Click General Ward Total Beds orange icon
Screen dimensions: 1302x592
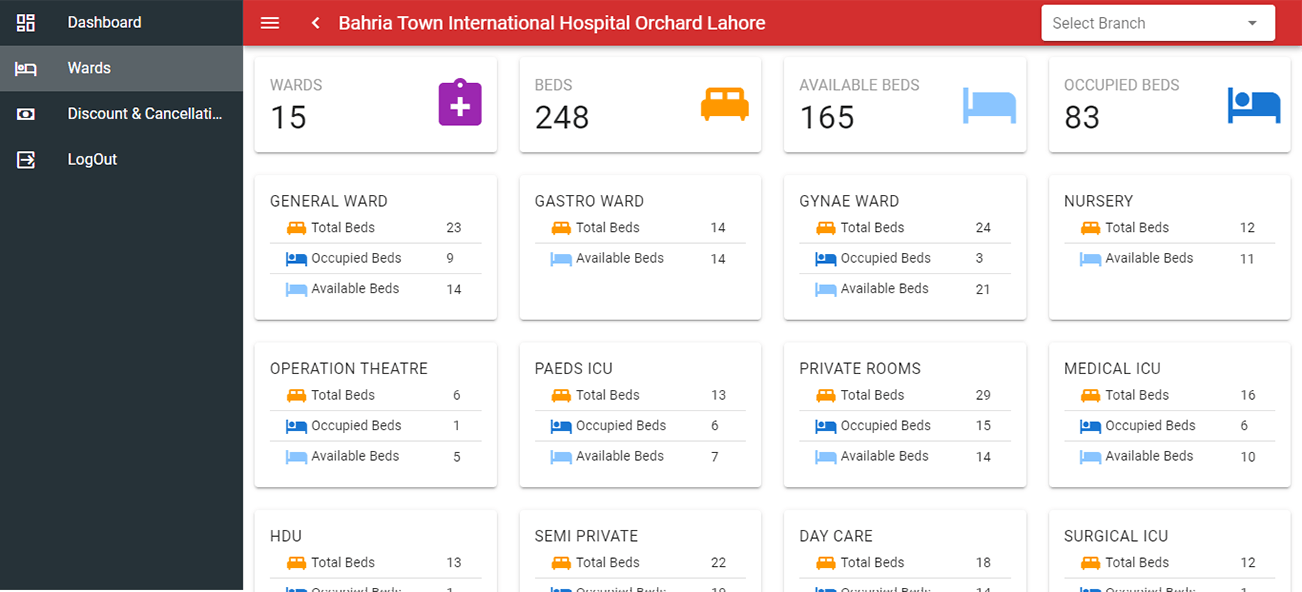296,228
